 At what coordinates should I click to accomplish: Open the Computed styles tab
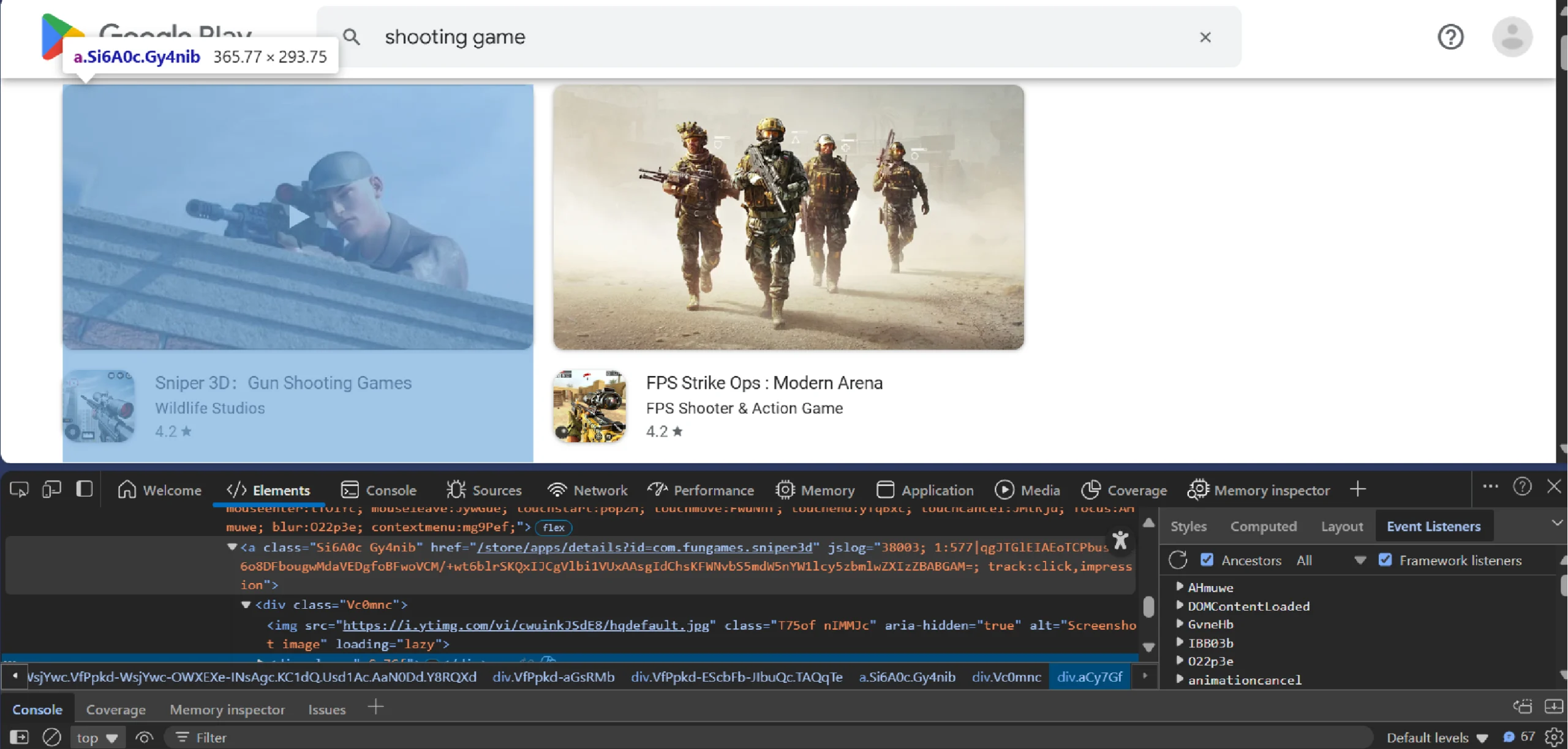pyautogui.click(x=1263, y=526)
